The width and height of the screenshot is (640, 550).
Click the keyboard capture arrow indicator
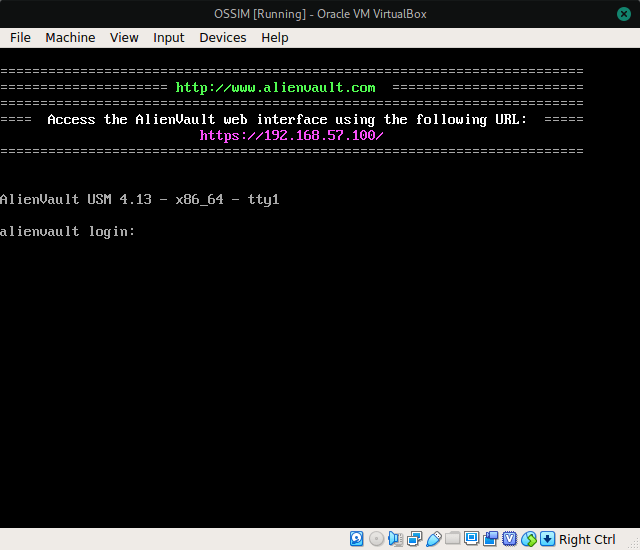pos(547,539)
